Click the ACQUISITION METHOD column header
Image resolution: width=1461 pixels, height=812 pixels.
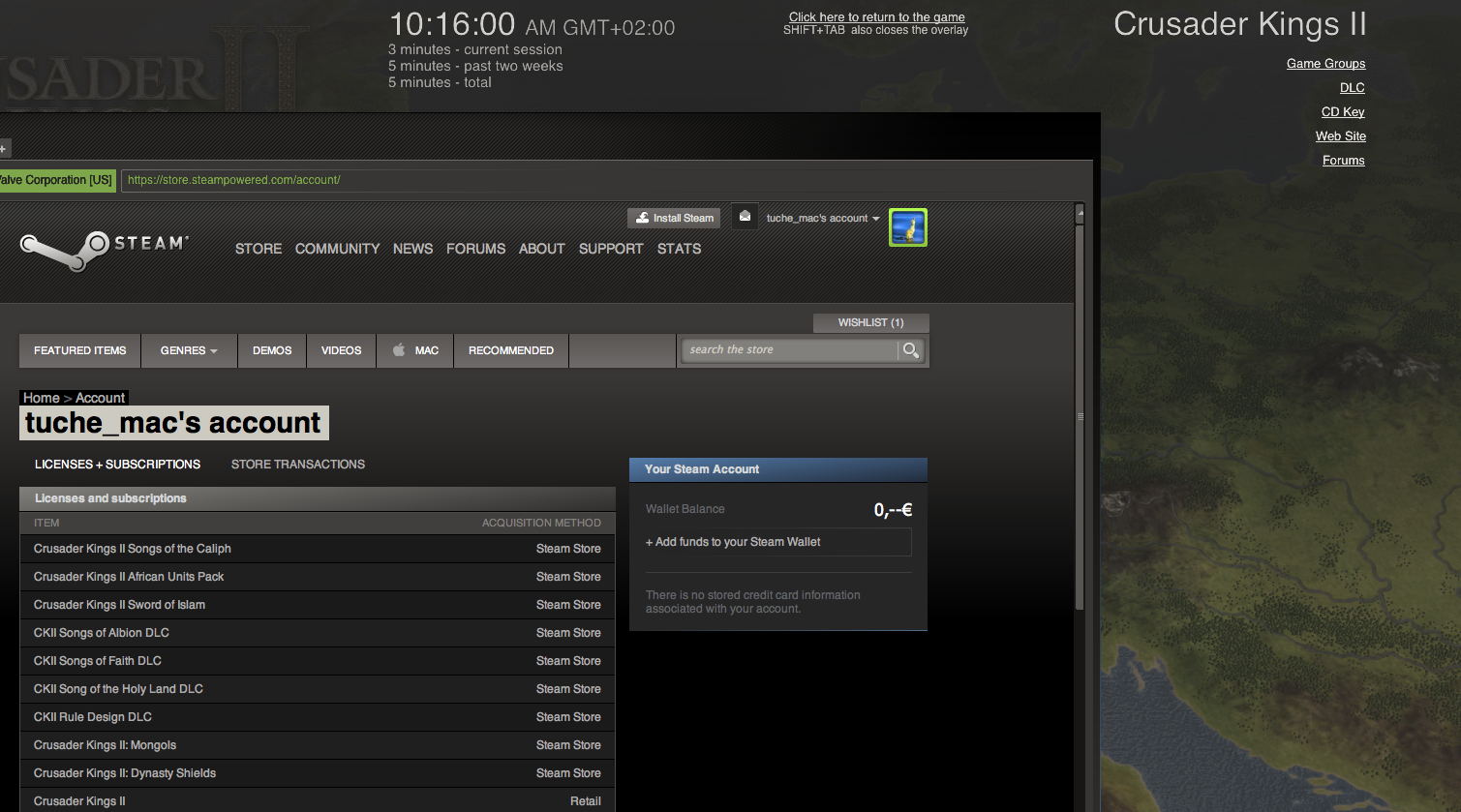[541, 523]
